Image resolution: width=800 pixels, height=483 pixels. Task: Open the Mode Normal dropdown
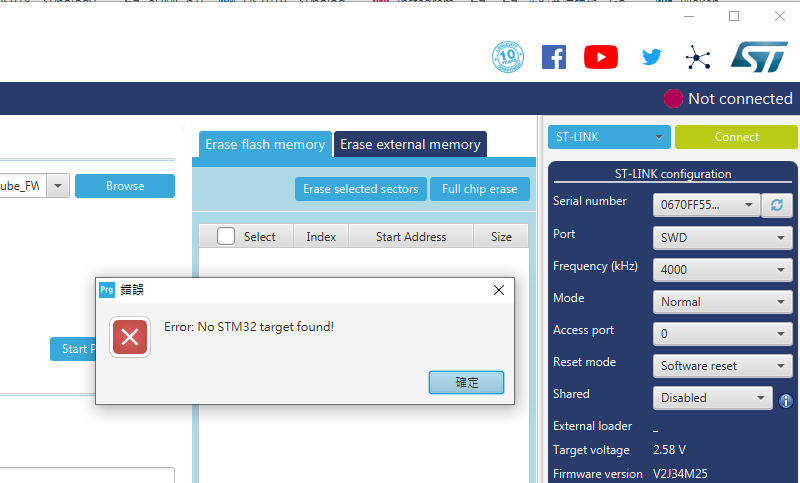pos(722,302)
